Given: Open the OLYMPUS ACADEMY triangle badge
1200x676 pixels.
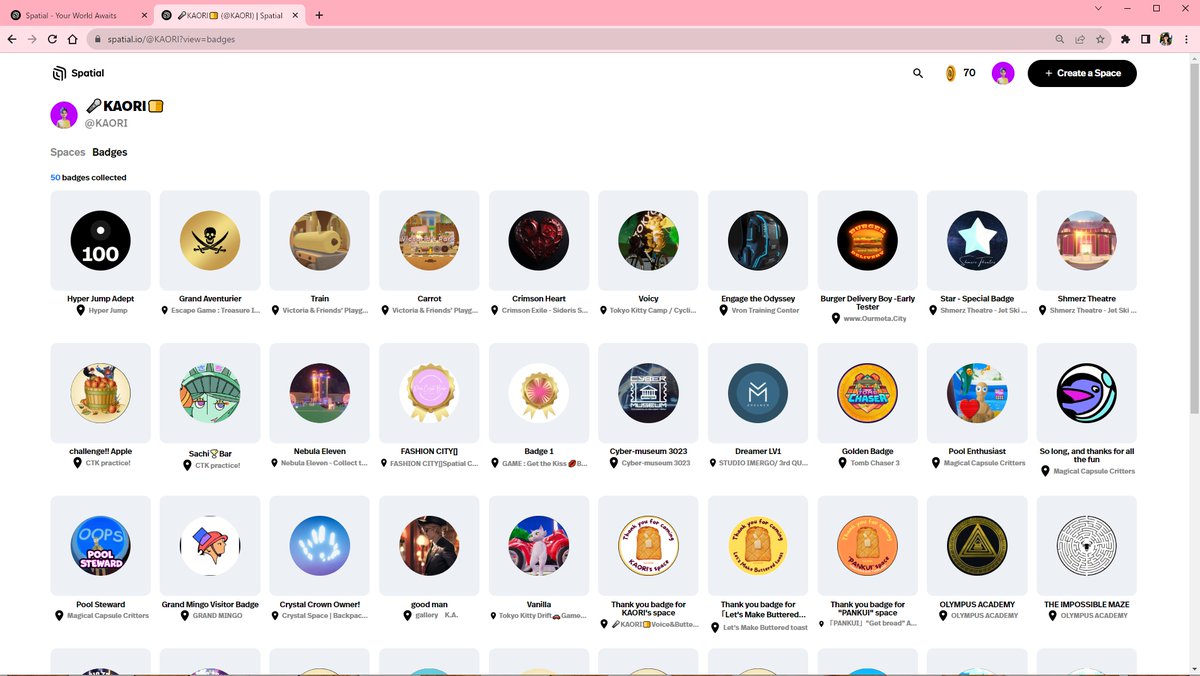Looking at the screenshot, I should click(977, 546).
